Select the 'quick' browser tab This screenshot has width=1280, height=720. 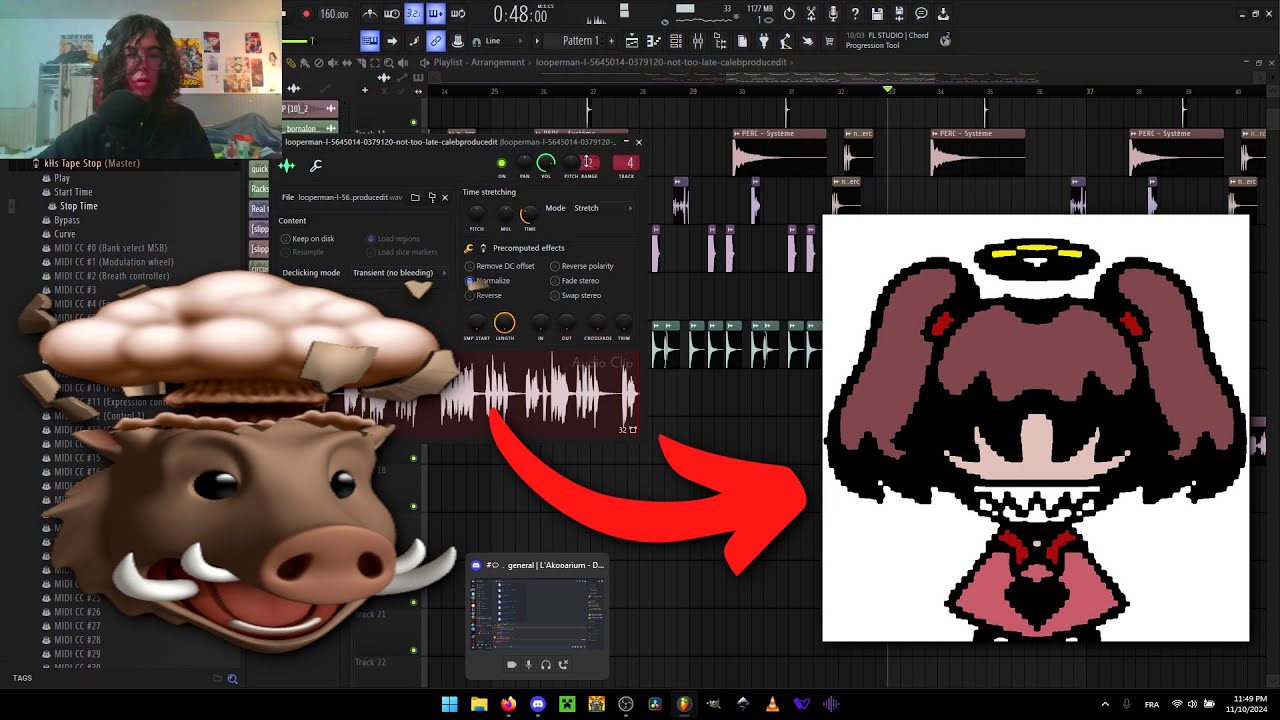pyautogui.click(x=259, y=169)
